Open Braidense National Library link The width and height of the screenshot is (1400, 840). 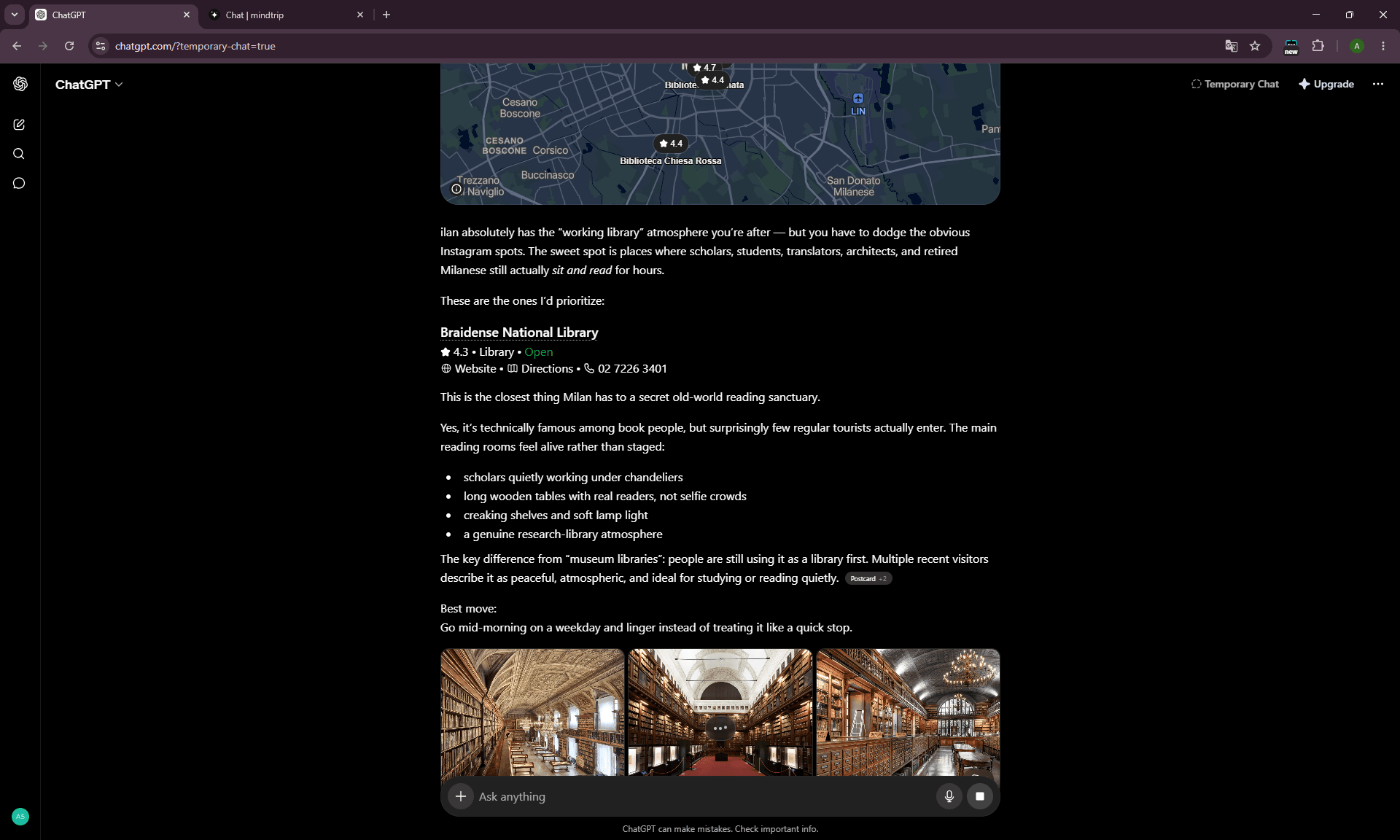coord(519,332)
